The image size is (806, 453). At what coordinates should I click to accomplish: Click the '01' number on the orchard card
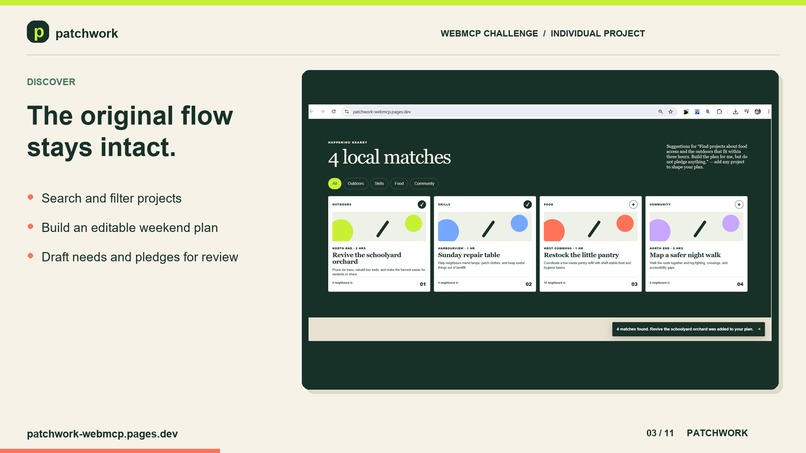click(423, 284)
